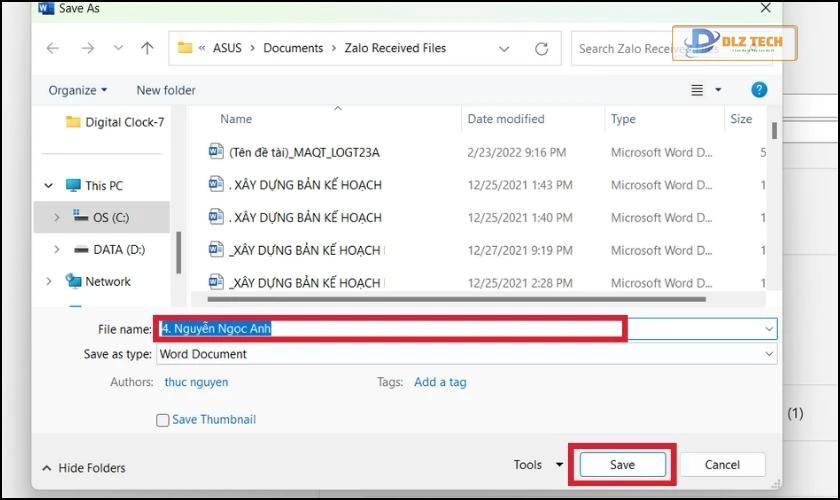
Task: Sort files by Date modified column
Action: 506,119
